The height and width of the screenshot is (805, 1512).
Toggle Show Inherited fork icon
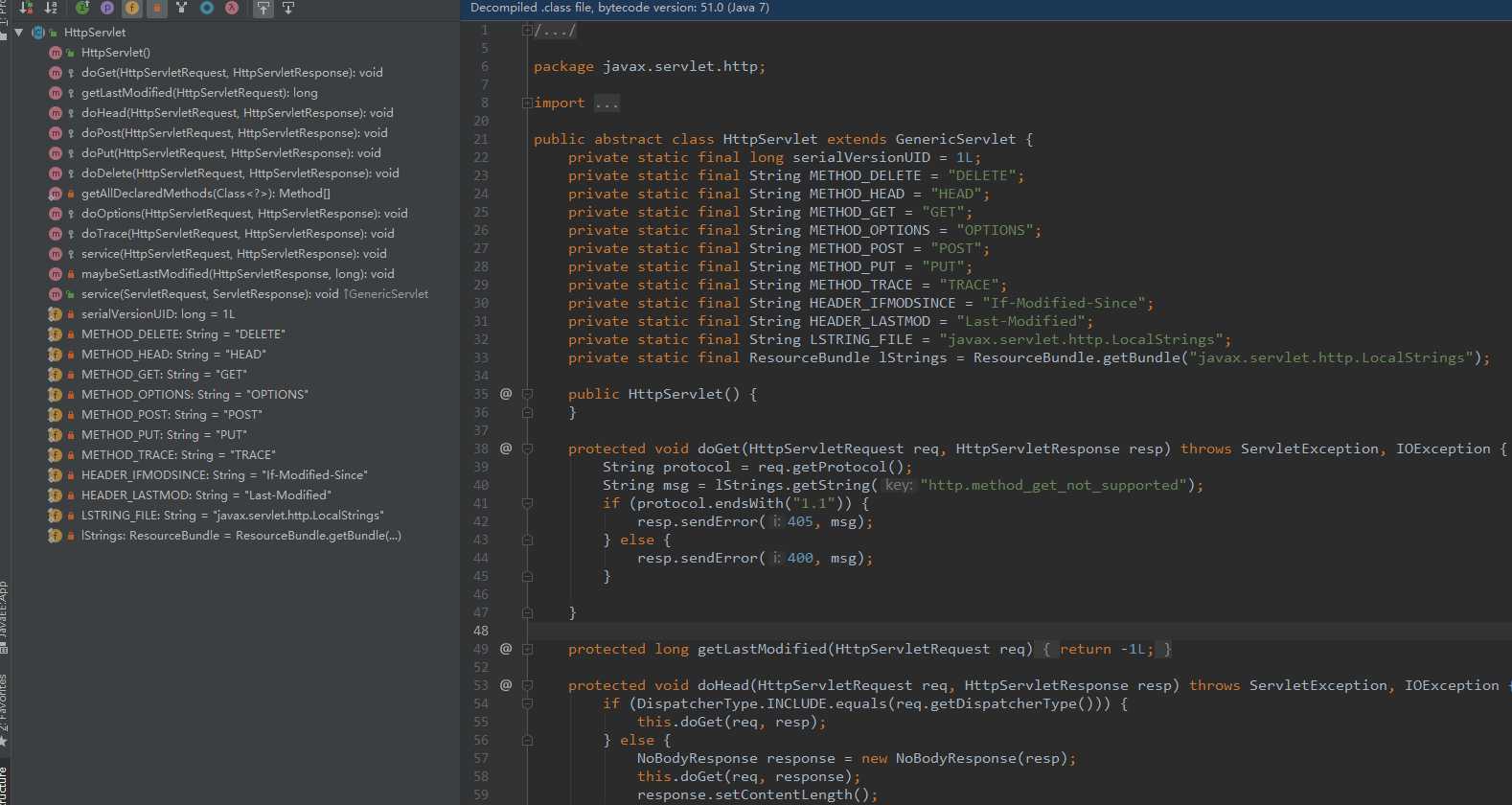point(182,8)
